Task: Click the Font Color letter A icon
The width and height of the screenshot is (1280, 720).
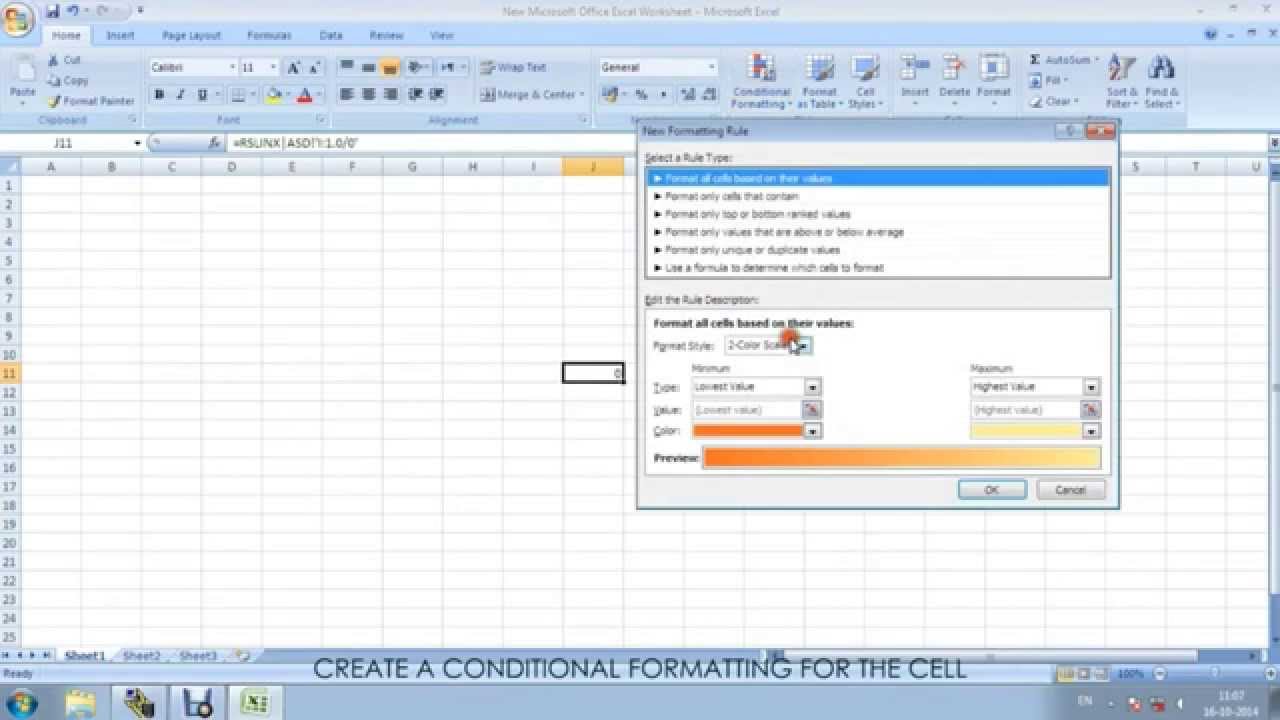Action: 305,95
